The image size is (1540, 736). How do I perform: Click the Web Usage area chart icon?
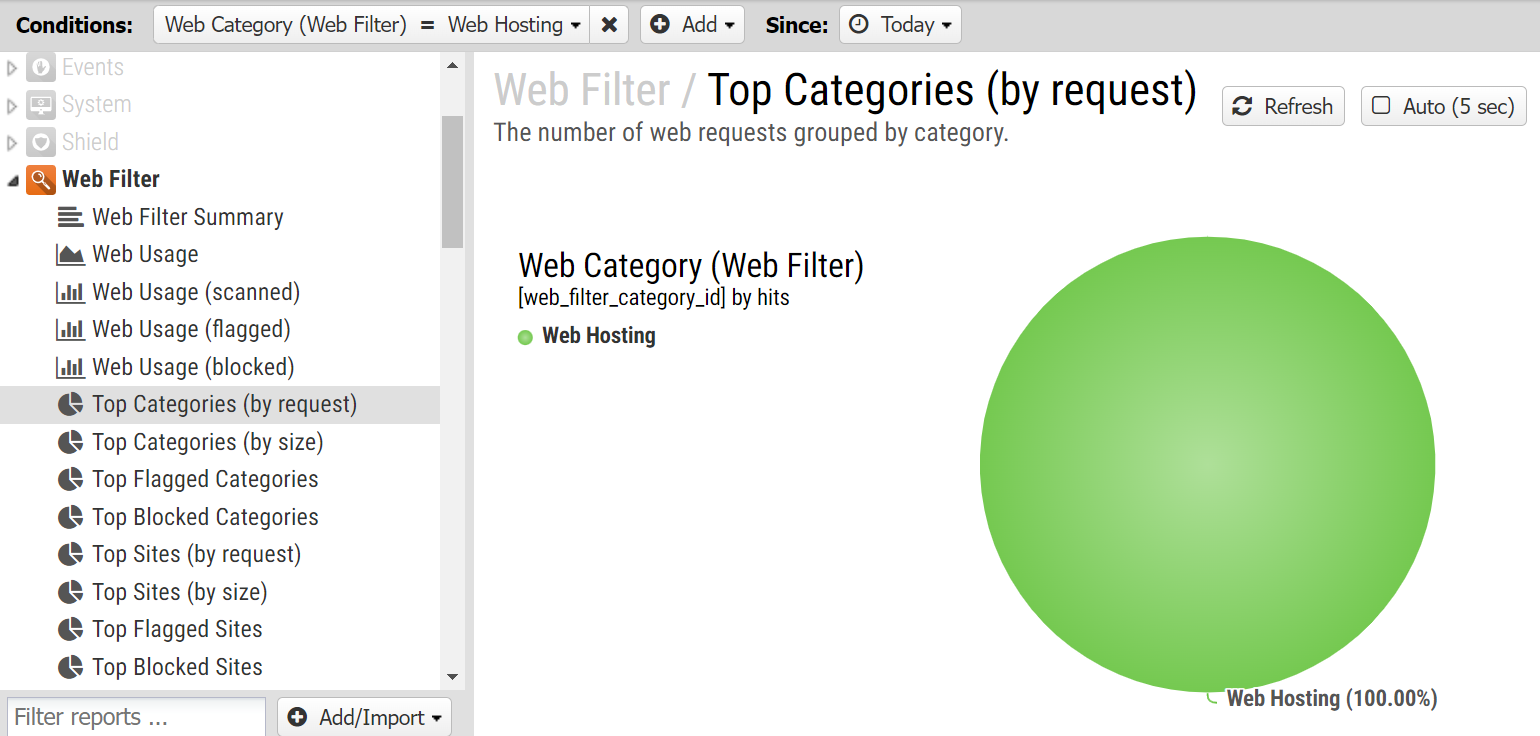[70, 255]
